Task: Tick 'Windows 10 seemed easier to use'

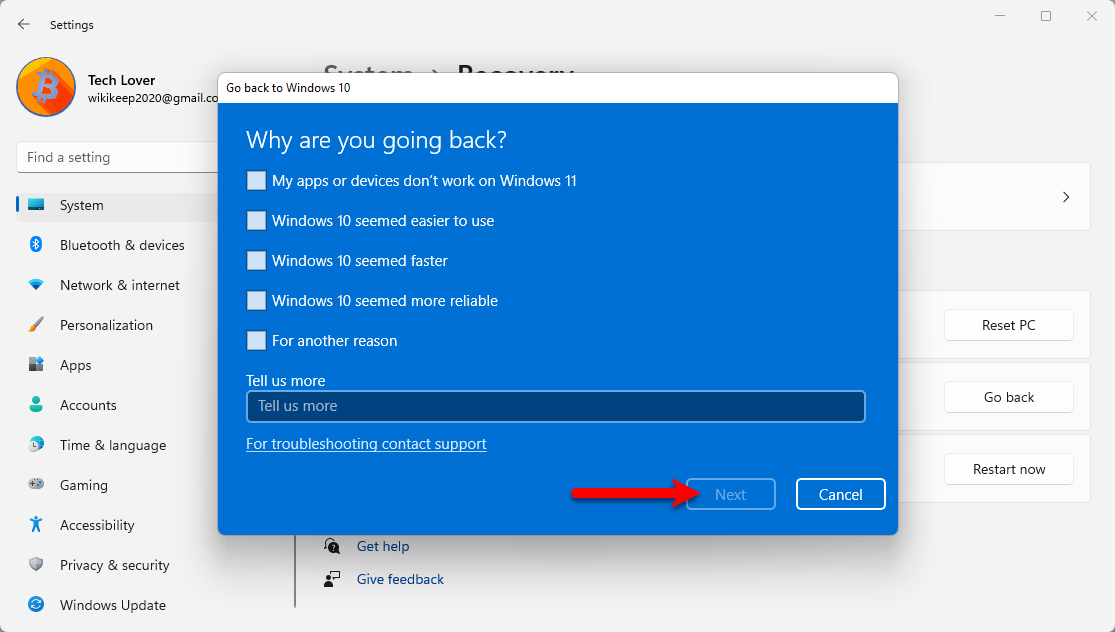Action: pos(256,220)
